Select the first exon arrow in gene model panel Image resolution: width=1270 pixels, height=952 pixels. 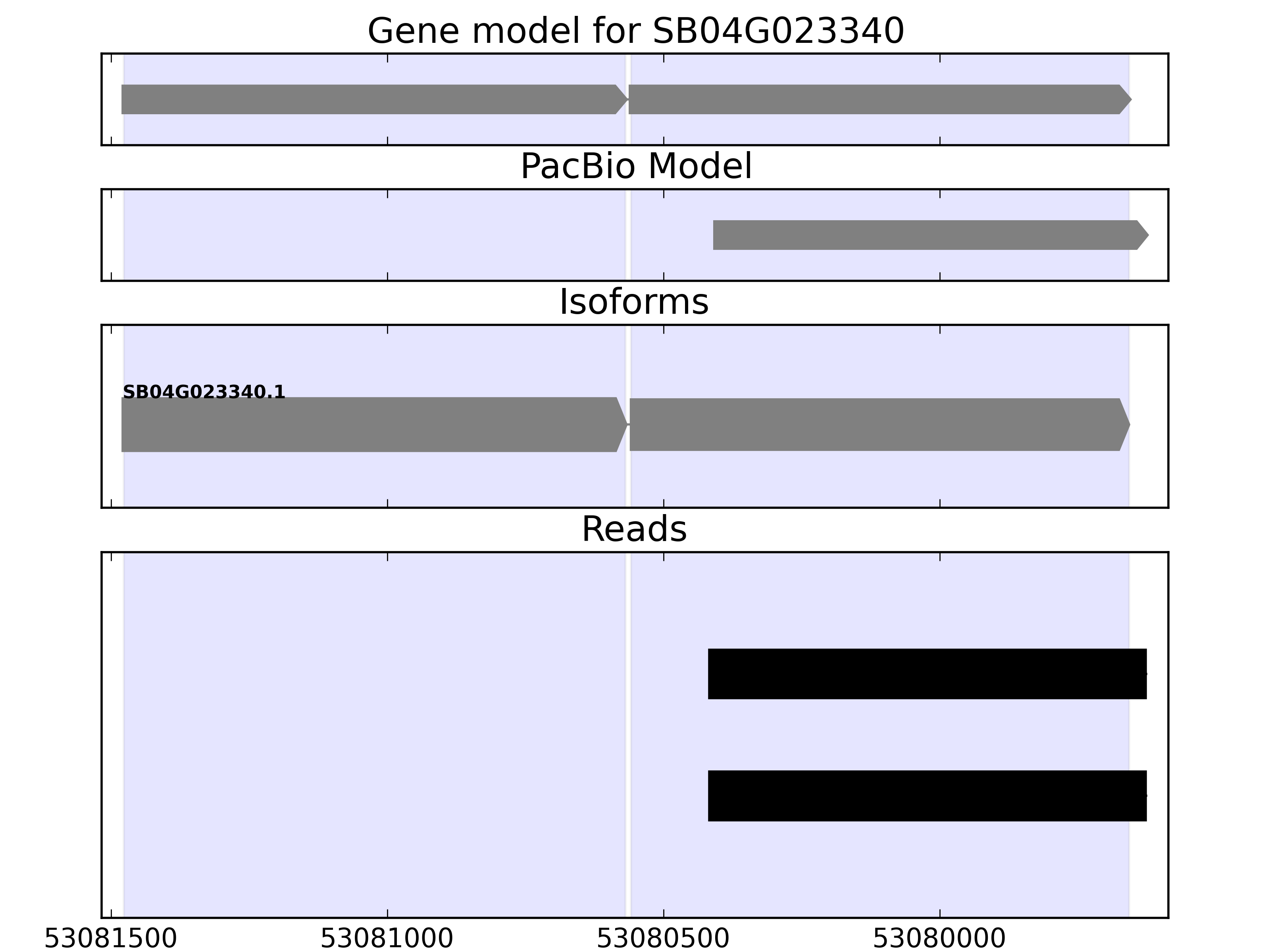pyautogui.click(x=368, y=99)
